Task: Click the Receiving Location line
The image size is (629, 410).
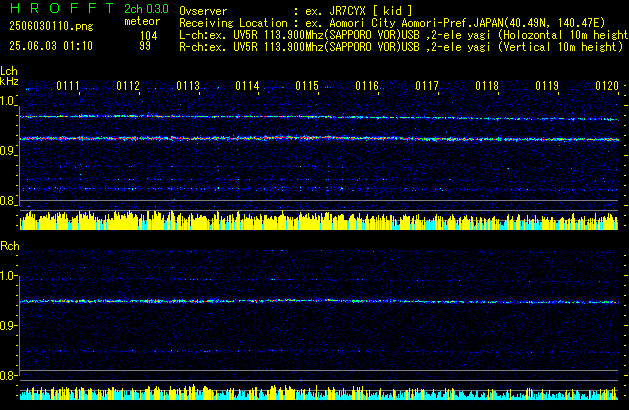Action: point(392,23)
